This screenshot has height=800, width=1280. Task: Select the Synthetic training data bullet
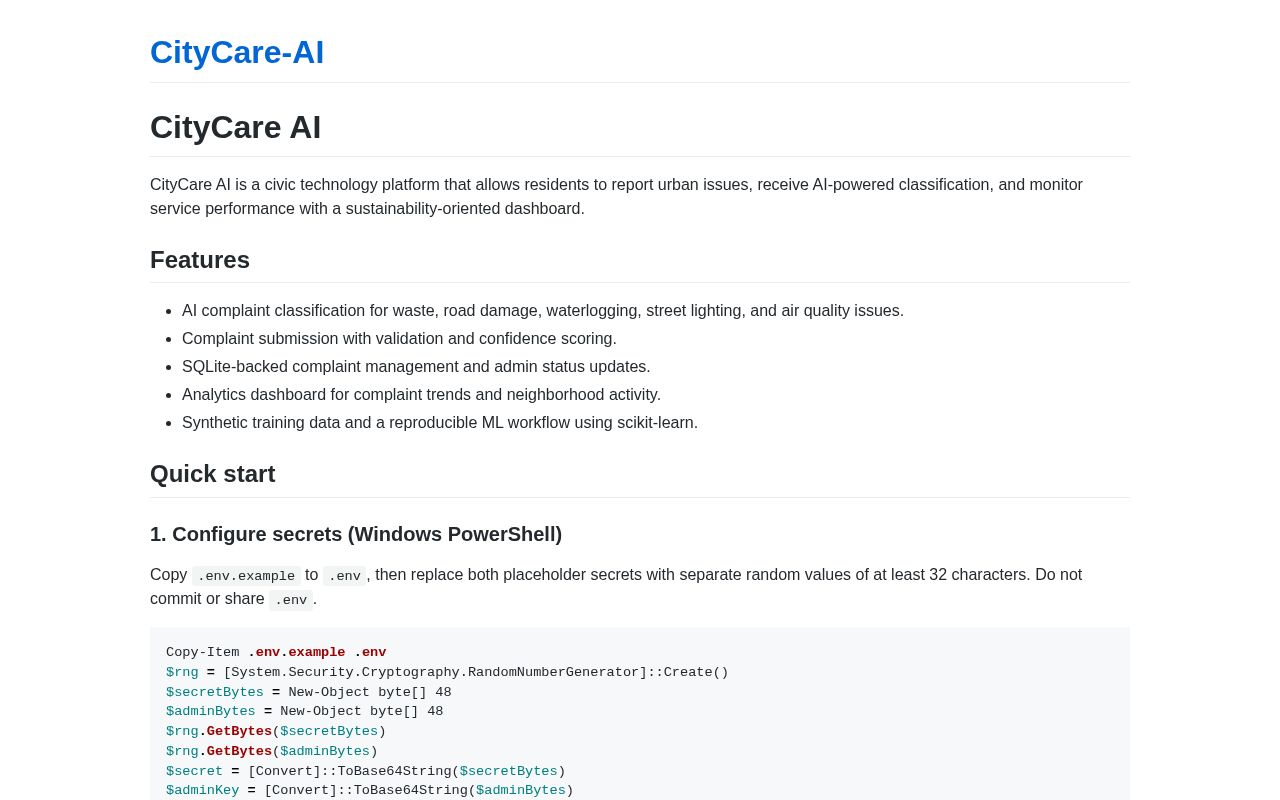tap(440, 423)
